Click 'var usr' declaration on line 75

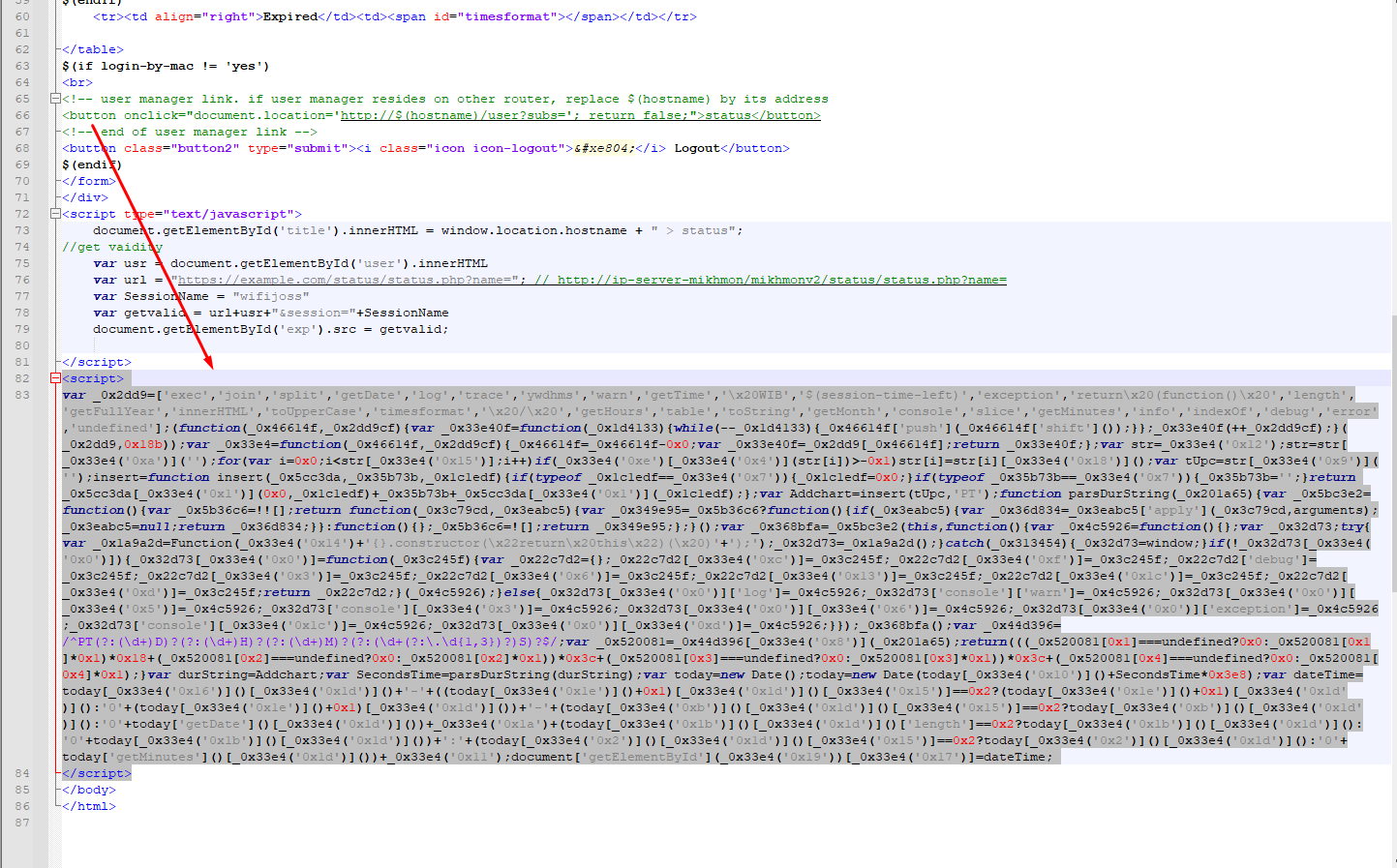point(120,263)
